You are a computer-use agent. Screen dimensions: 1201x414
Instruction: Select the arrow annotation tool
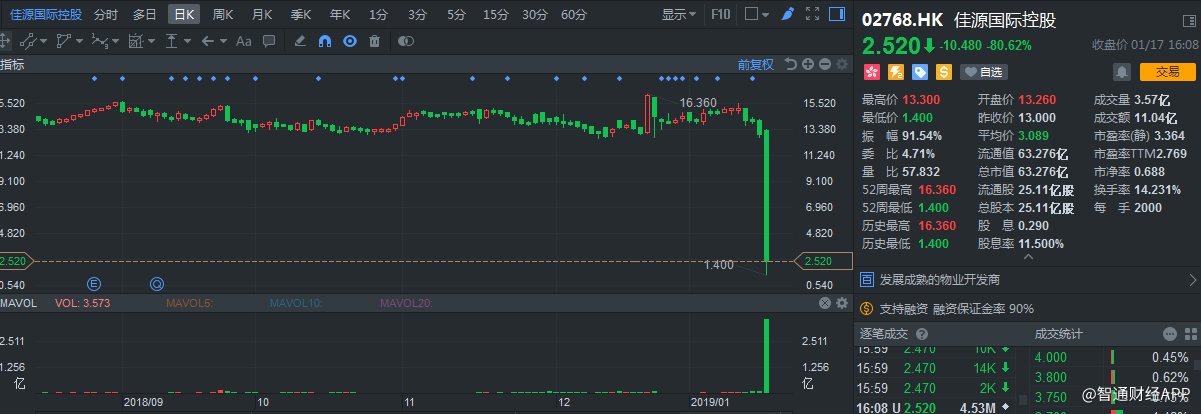coord(208,41)
